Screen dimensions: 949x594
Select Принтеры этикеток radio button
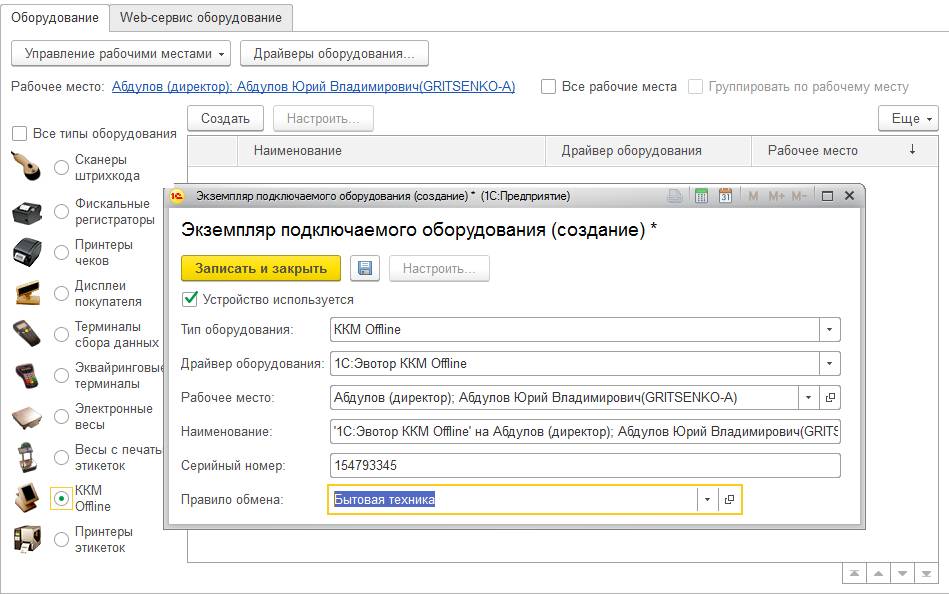pyautogui.click(x=61, y=539)
